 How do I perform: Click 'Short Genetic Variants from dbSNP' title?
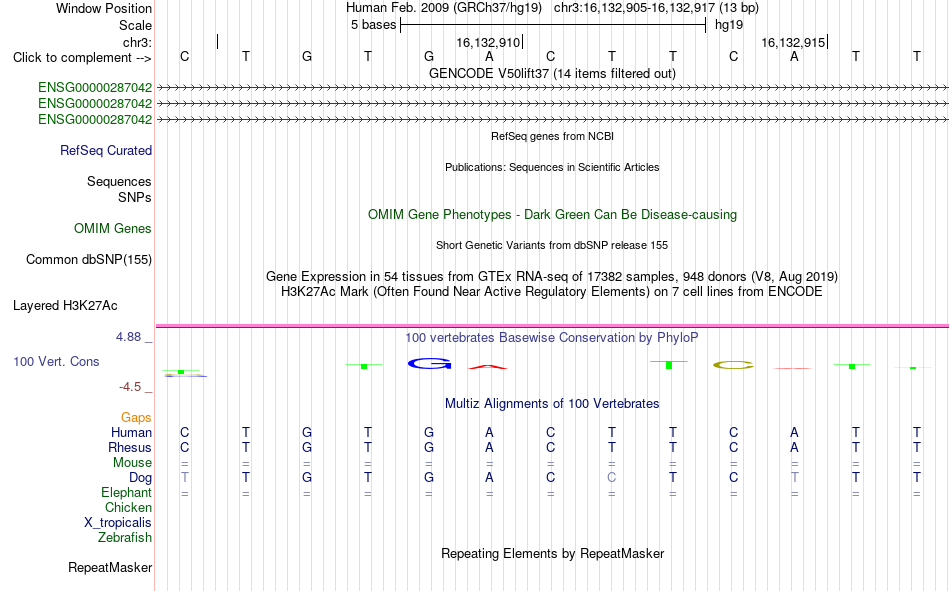[x=552, y=245]
